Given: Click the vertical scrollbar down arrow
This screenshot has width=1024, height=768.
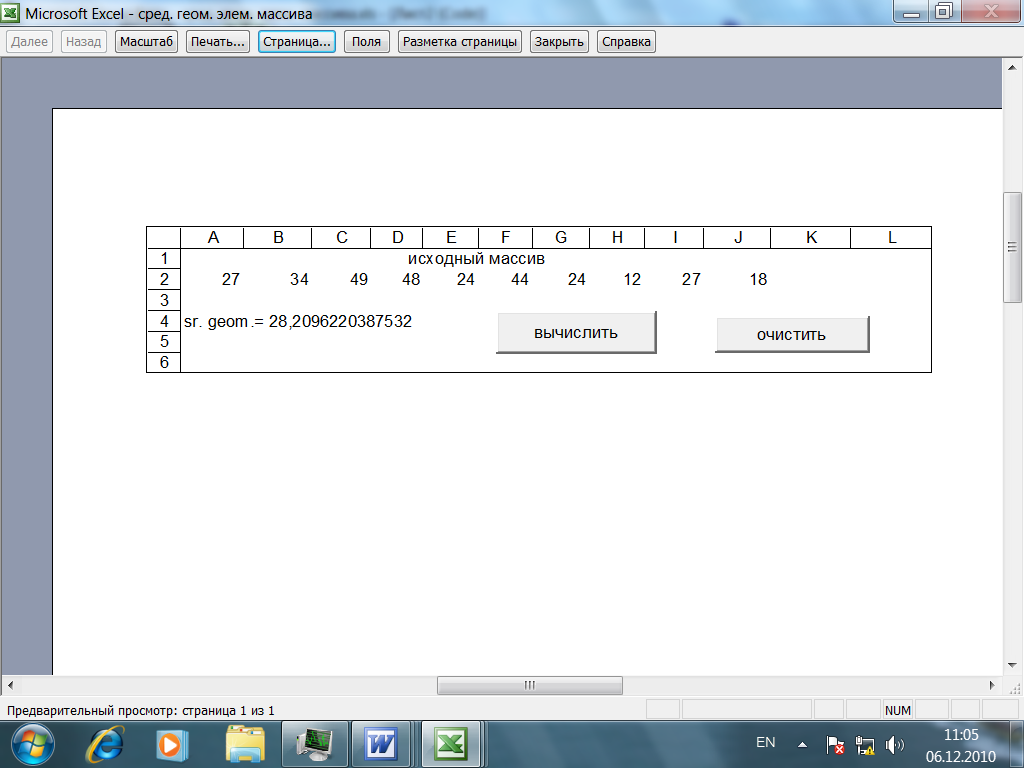Looking at the screenshot, I should pyautogui.click(x=1012, y=665).
